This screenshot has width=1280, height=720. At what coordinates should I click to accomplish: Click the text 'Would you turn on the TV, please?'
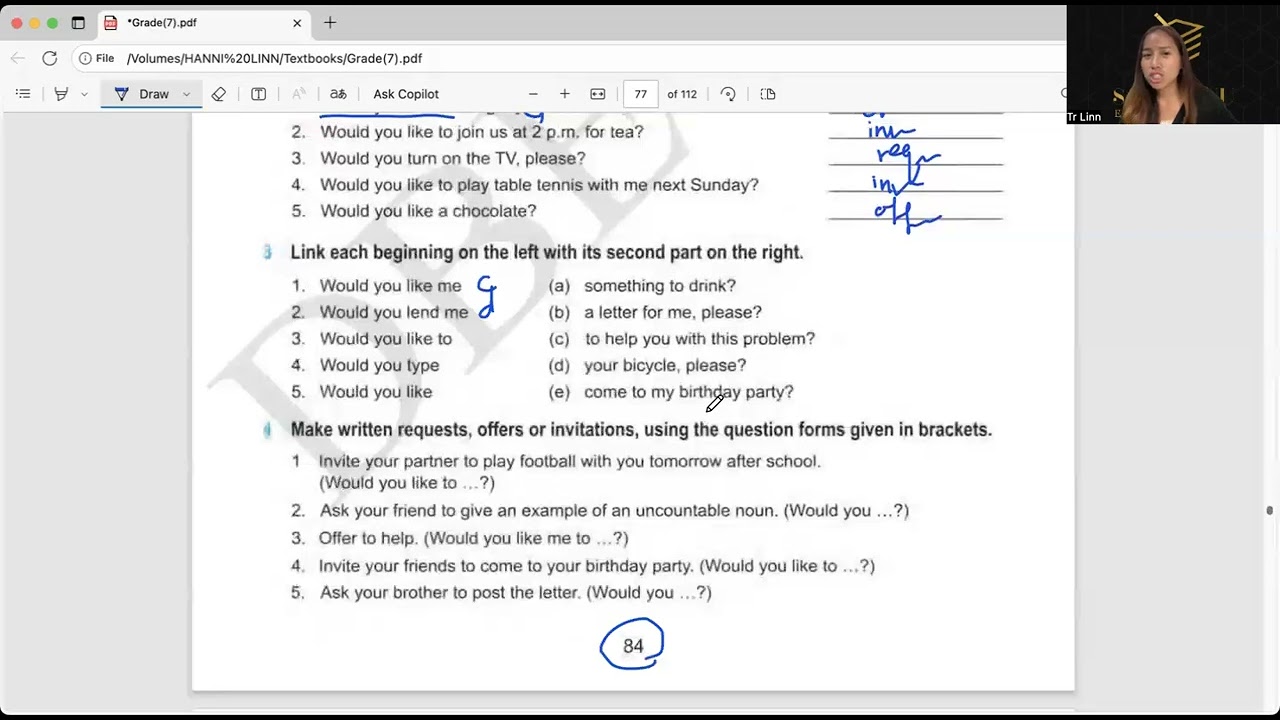coord(453,158)
